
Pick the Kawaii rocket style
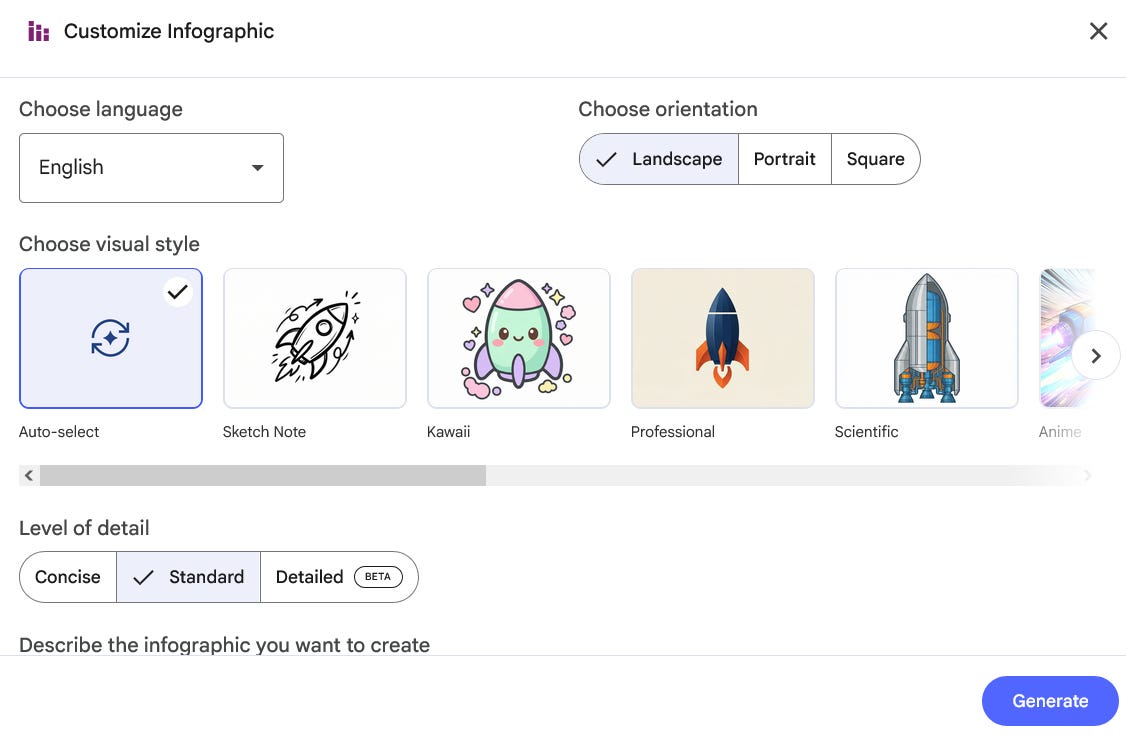pyautogui.click(x=518, y=338)
